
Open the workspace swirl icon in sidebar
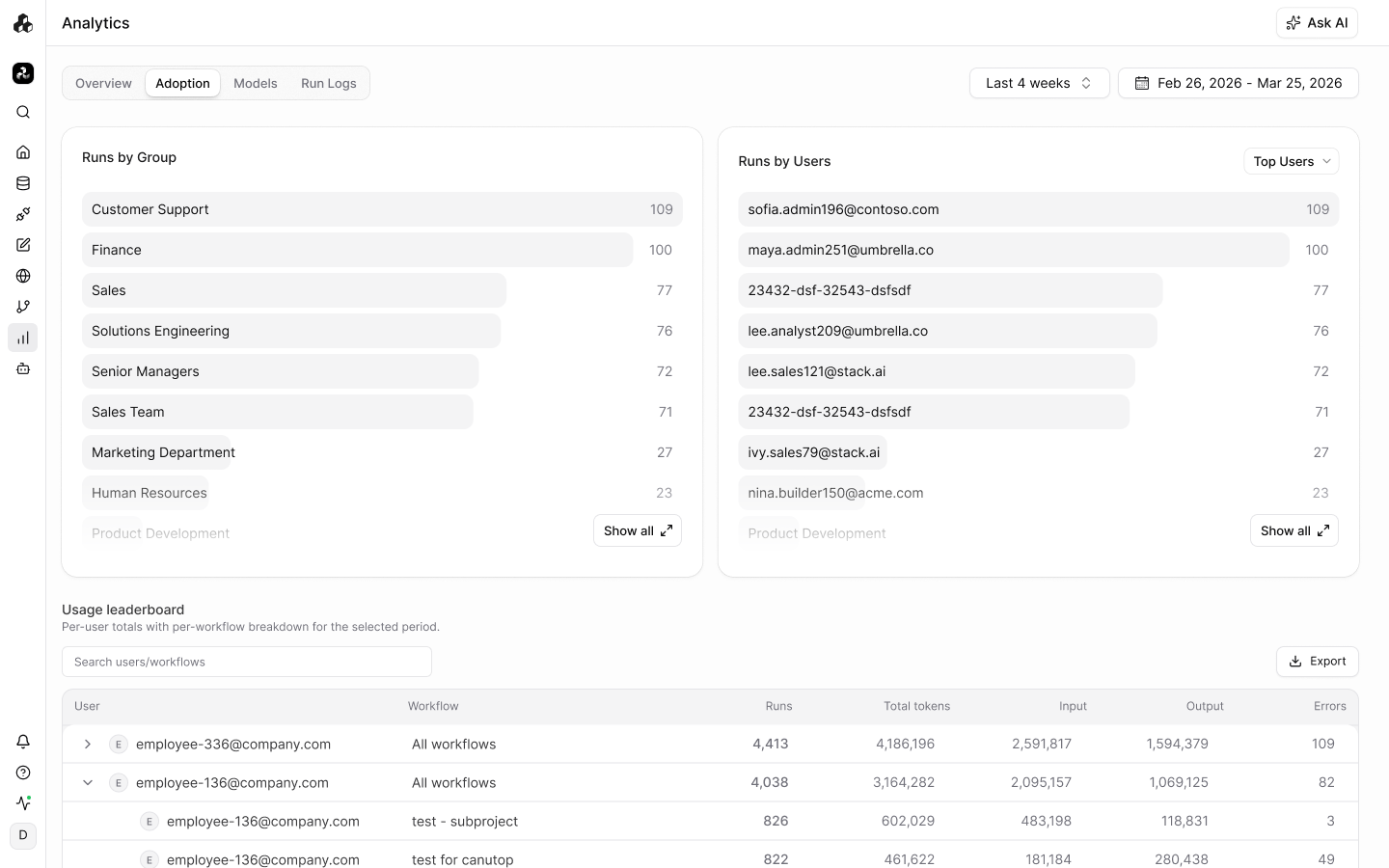pyautogui.click(x=23, y=73)
